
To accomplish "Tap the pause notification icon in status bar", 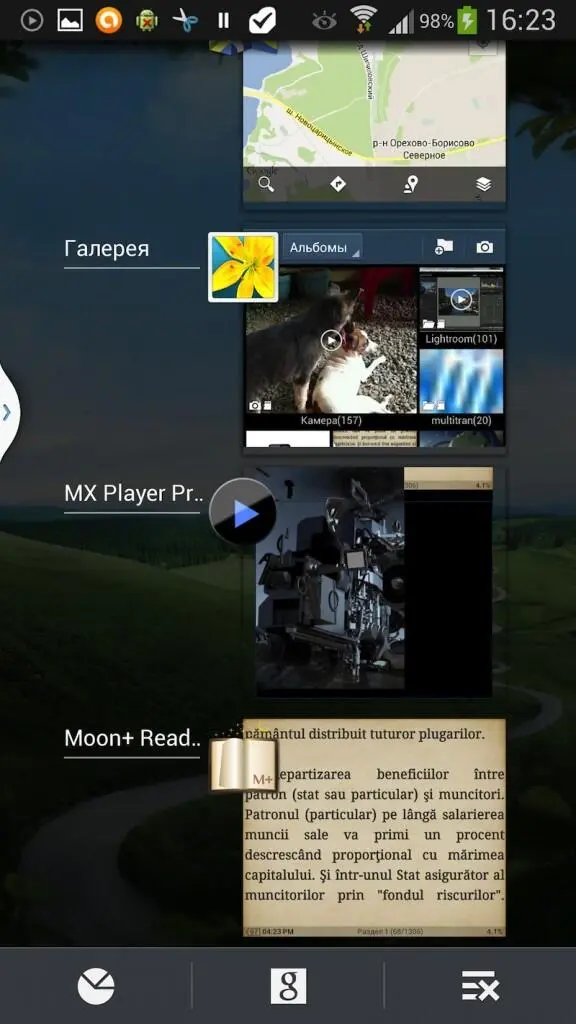I will 223,21.
